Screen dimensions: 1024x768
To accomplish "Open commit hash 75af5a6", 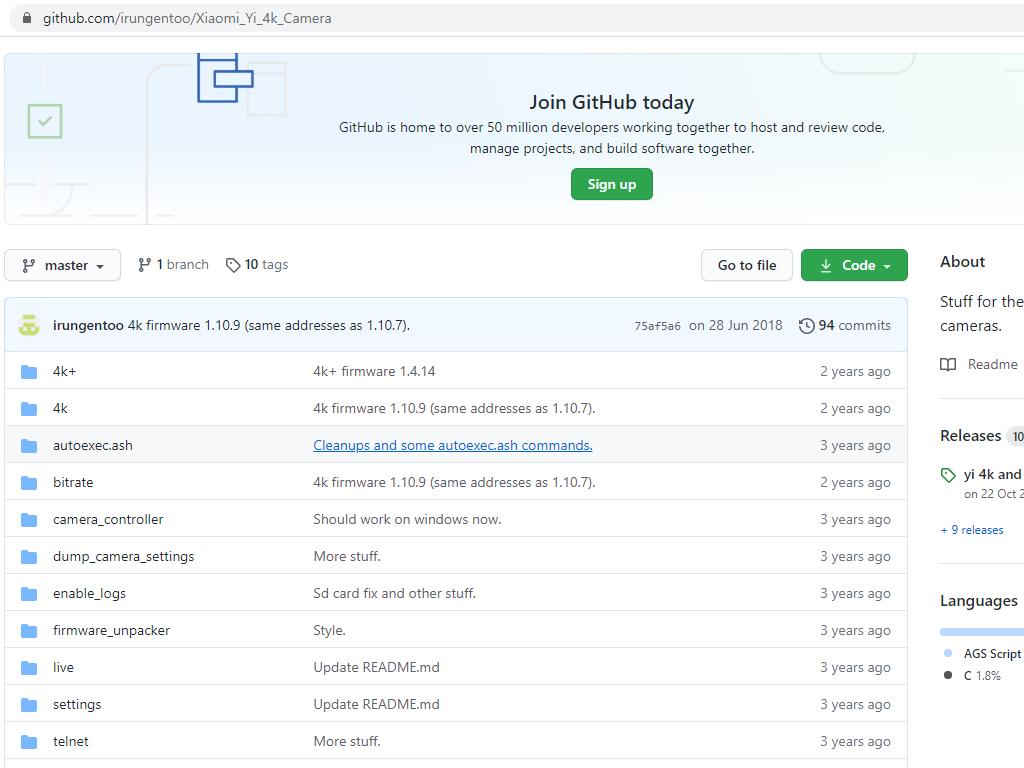I will [657, 326].
